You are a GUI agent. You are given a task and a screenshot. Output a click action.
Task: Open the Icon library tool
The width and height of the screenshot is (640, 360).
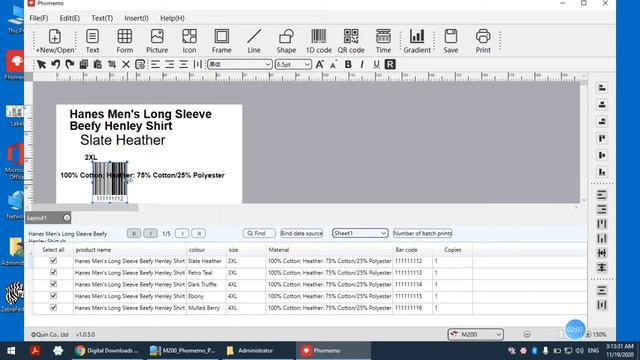point(189,41)
